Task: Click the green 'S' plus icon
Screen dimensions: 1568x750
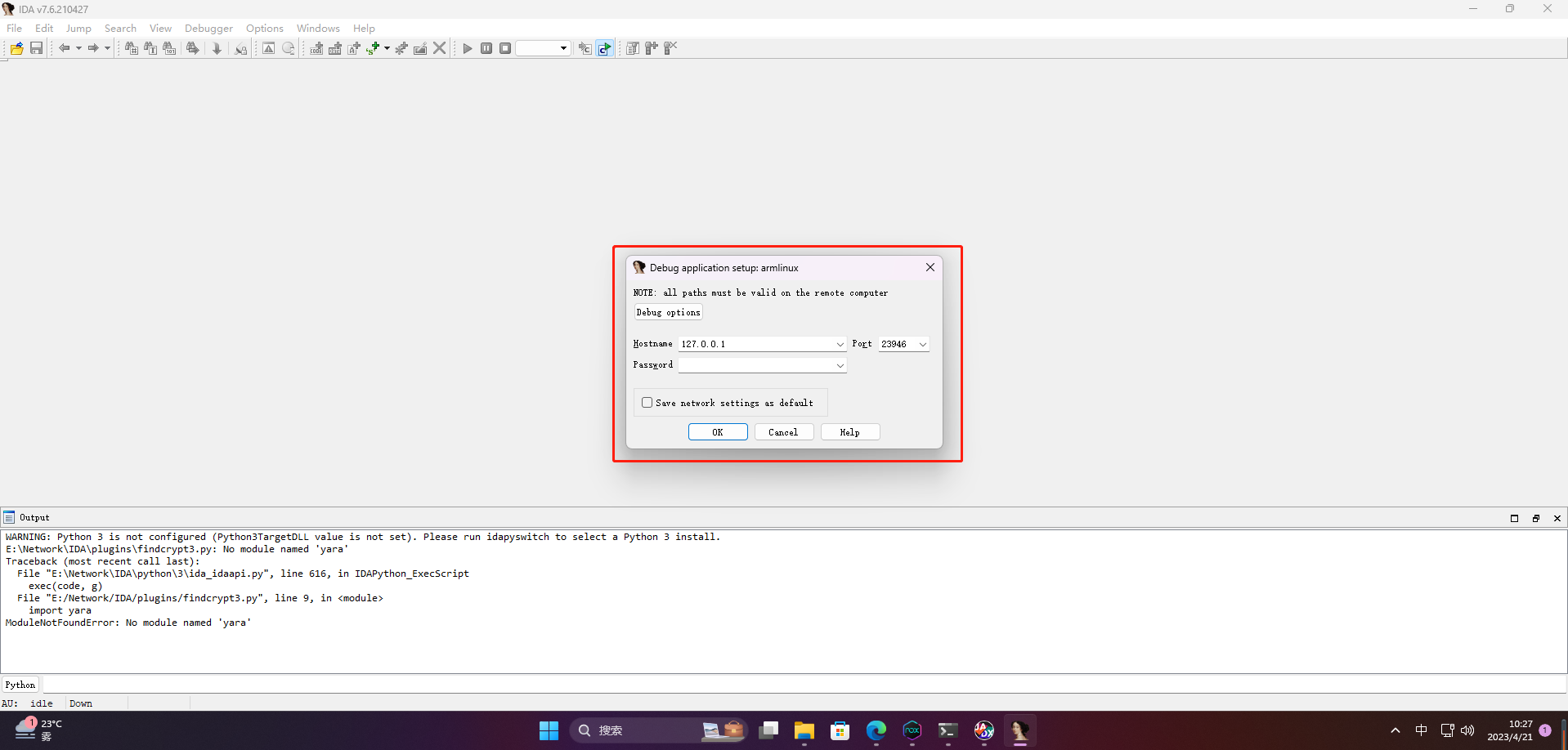Action: point(373,48)
